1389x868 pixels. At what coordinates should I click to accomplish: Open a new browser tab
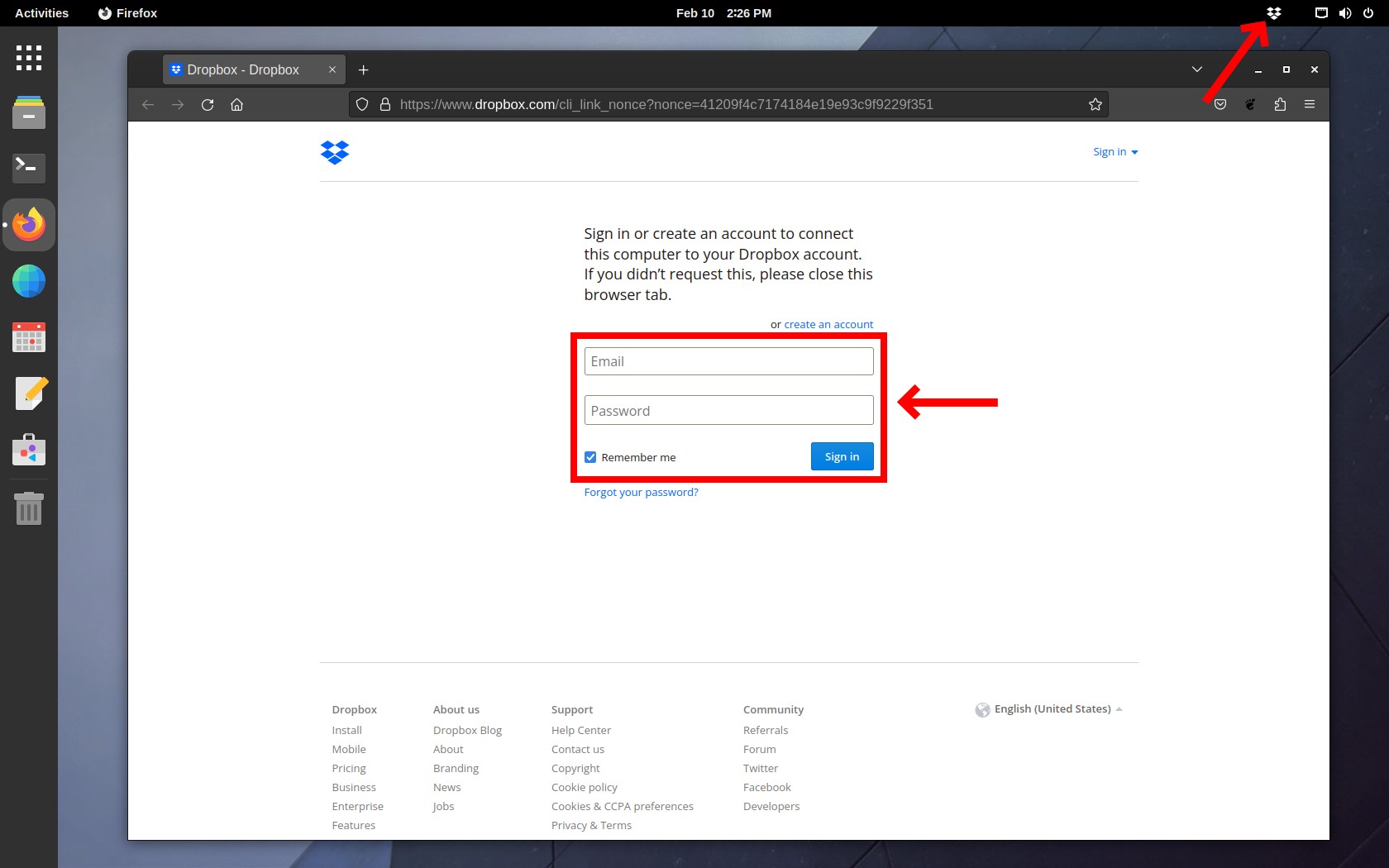tap(364, 70)
